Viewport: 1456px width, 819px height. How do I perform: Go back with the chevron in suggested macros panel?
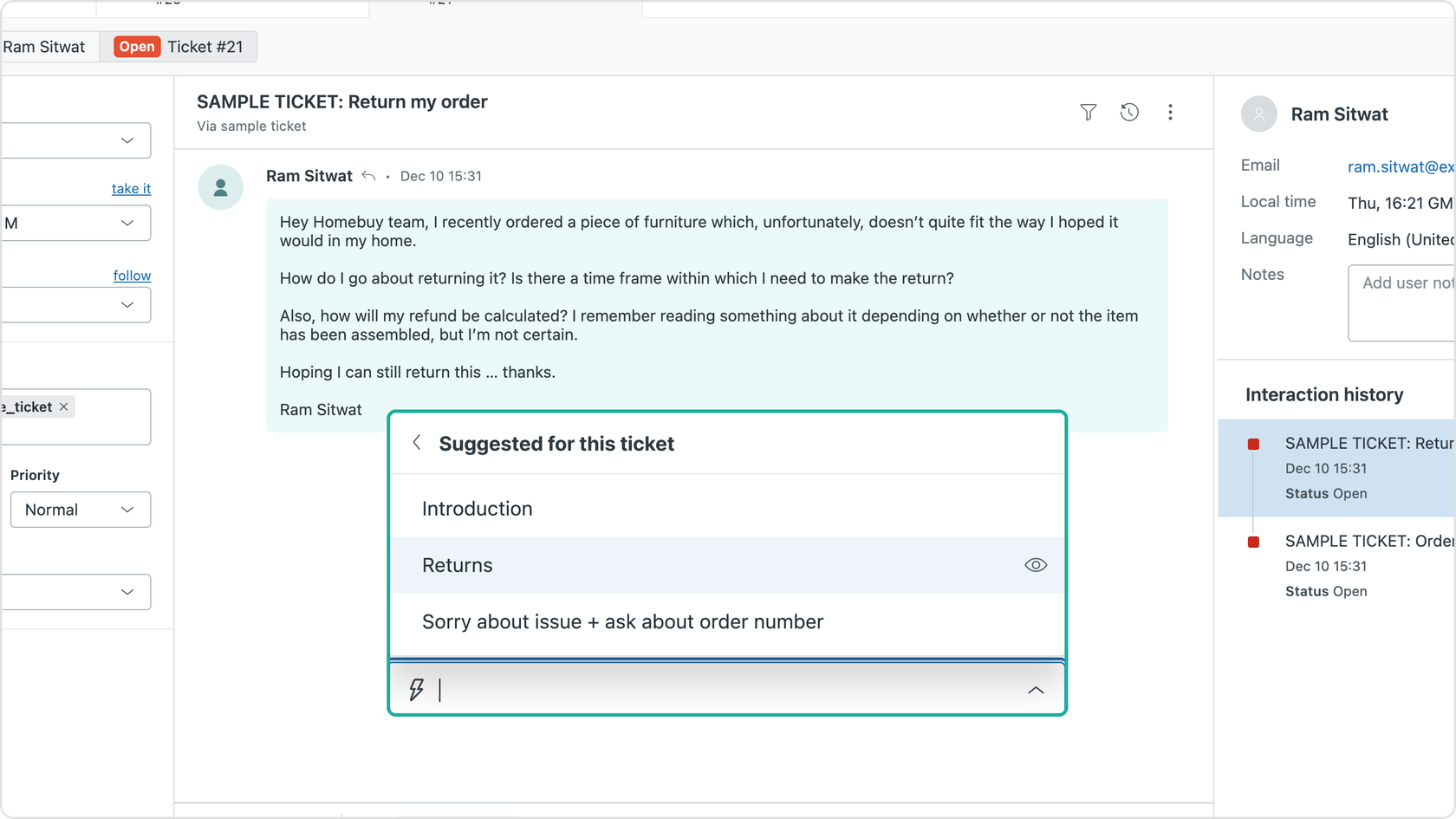[417, 442]
